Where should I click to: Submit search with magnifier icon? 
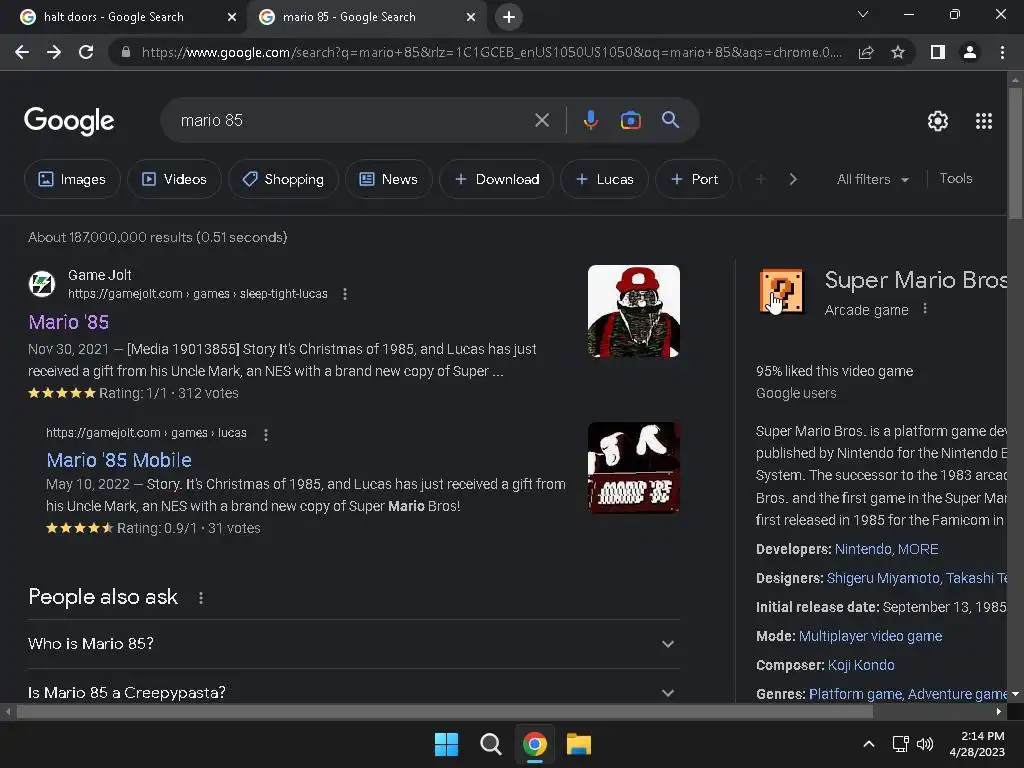point(671,120)
